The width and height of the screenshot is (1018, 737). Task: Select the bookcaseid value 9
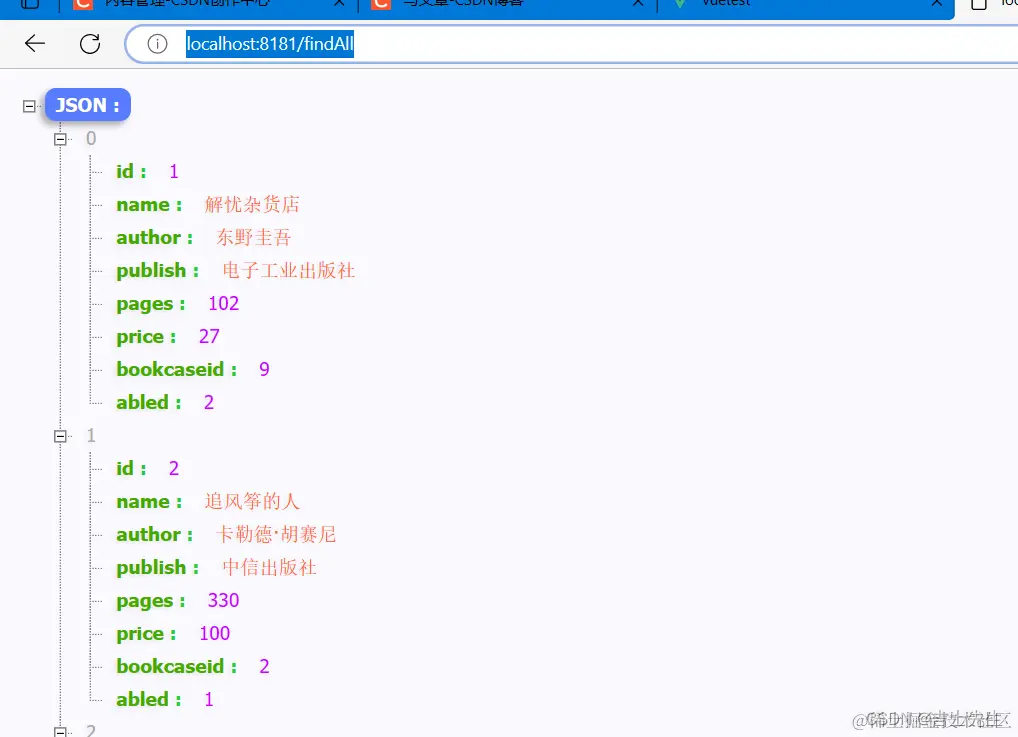264,369
